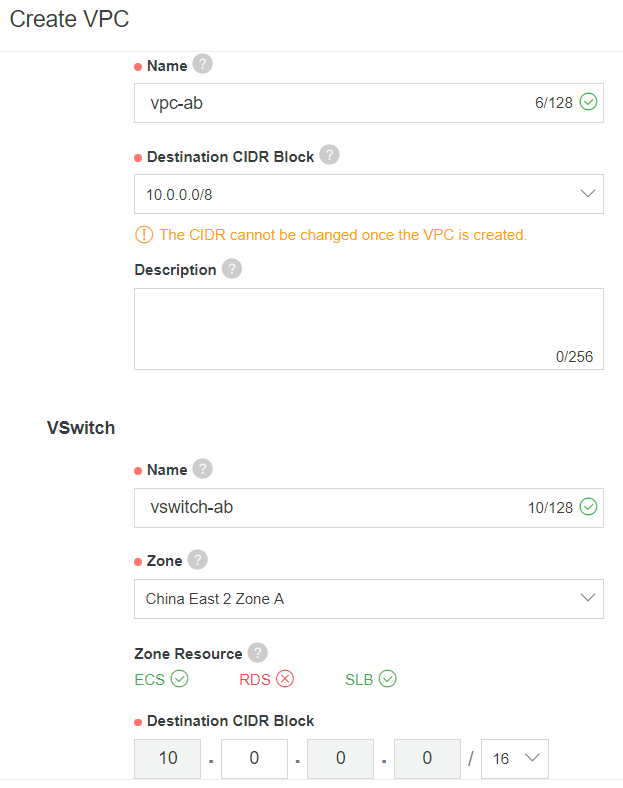The image size is (623, 788).
Task: Click help icon beside VSwitch Name label
Action: point(202,468)
